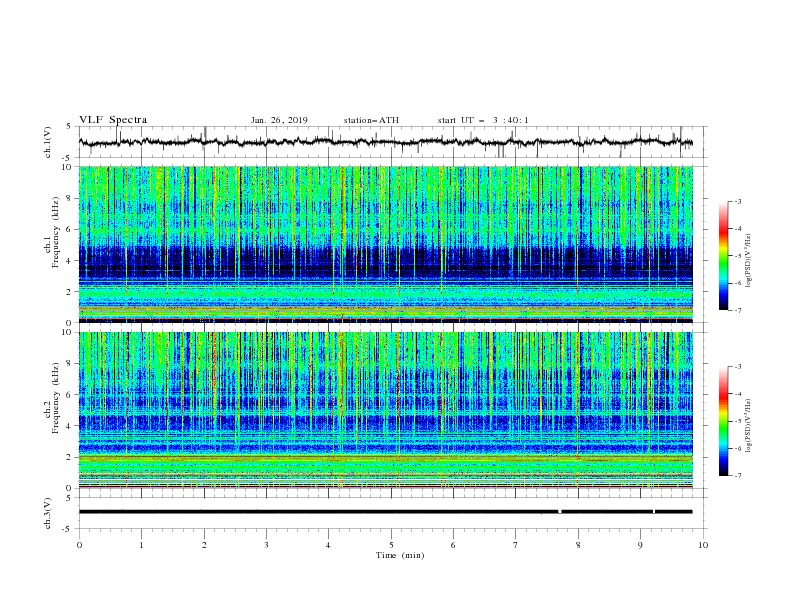This screenshot has width=792, height=612.
Task: Click the ch.3 white gap near 7.7 minutes
Action: click(560, 512)
